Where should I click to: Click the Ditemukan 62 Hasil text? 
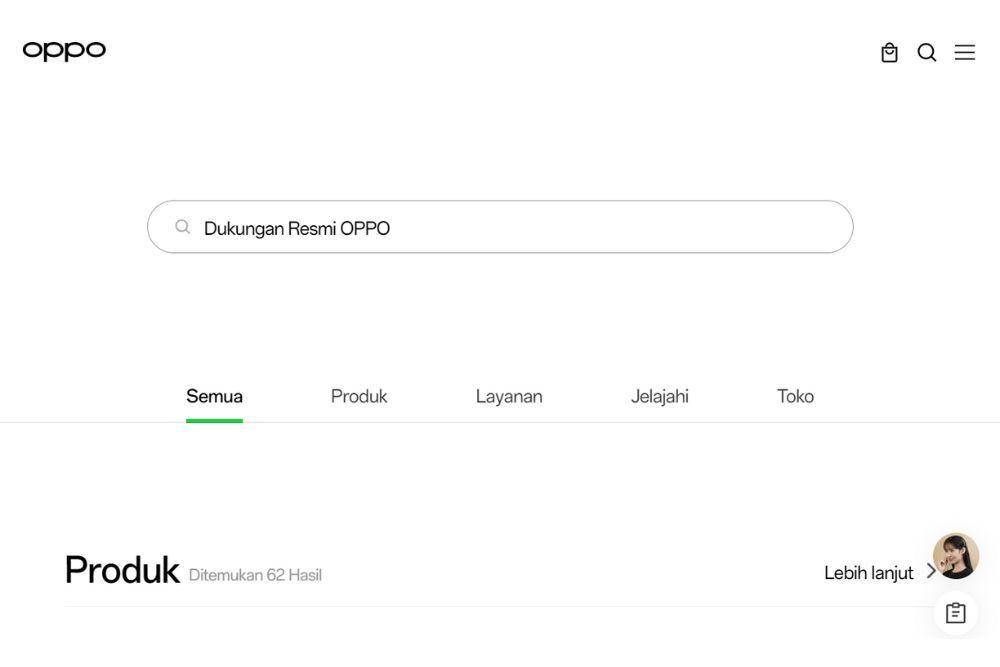coord(255,575)
